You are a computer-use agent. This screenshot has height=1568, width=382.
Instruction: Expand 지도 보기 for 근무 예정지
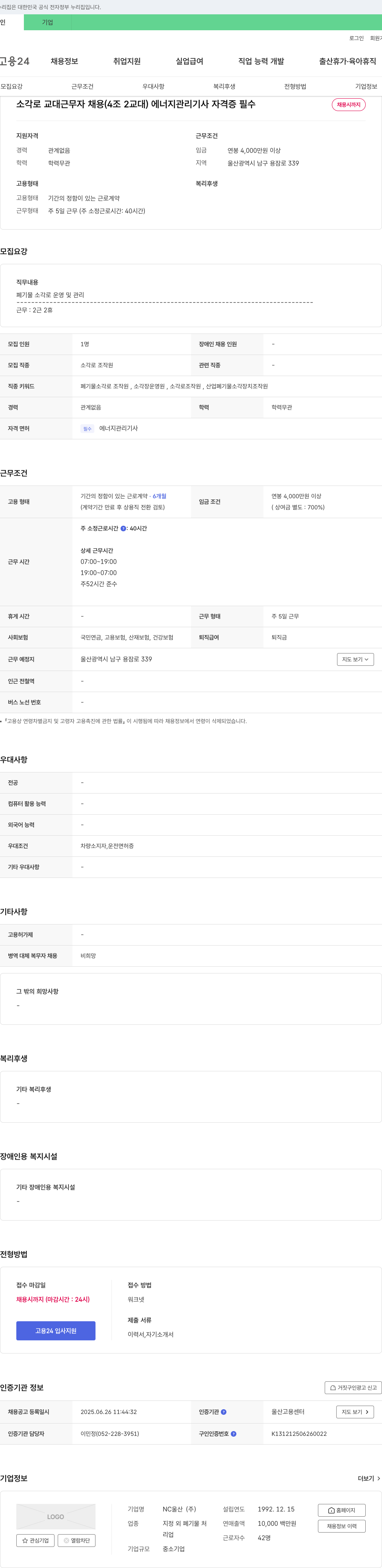pyautogui.click(x=355, y=659)
